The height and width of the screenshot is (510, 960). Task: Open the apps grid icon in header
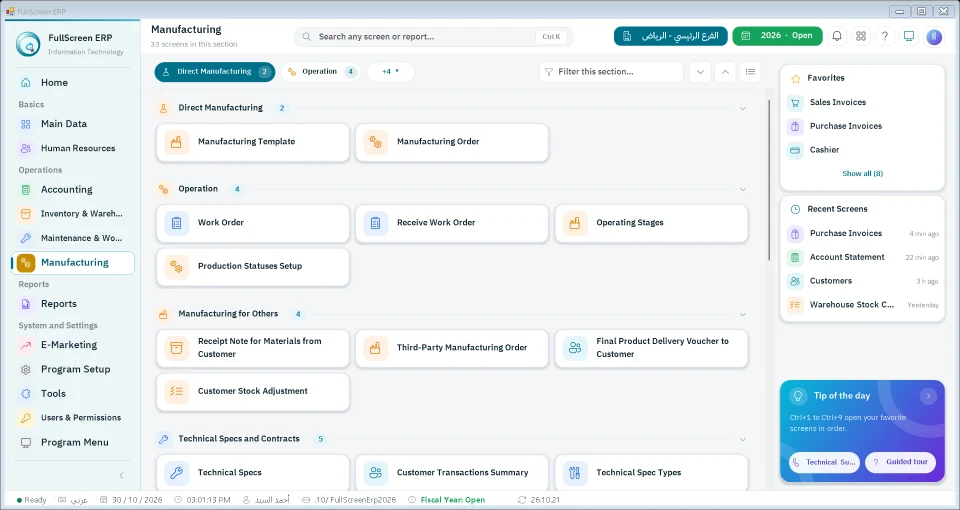(x=861, y=36)
